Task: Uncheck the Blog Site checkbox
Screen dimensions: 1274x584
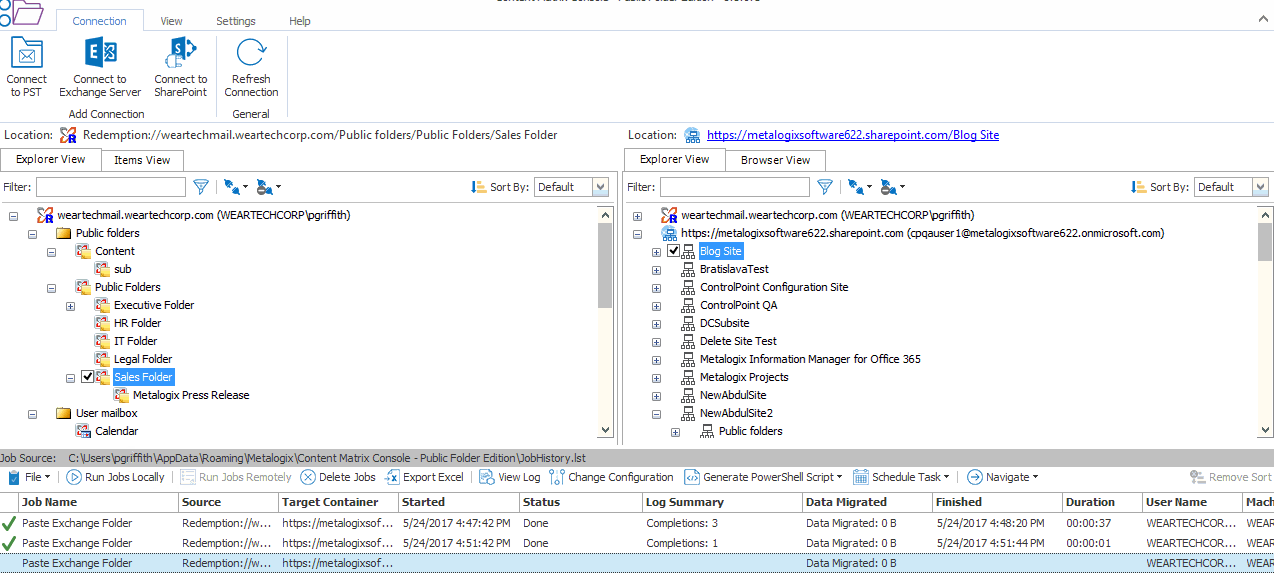Action: click(674, 251)
